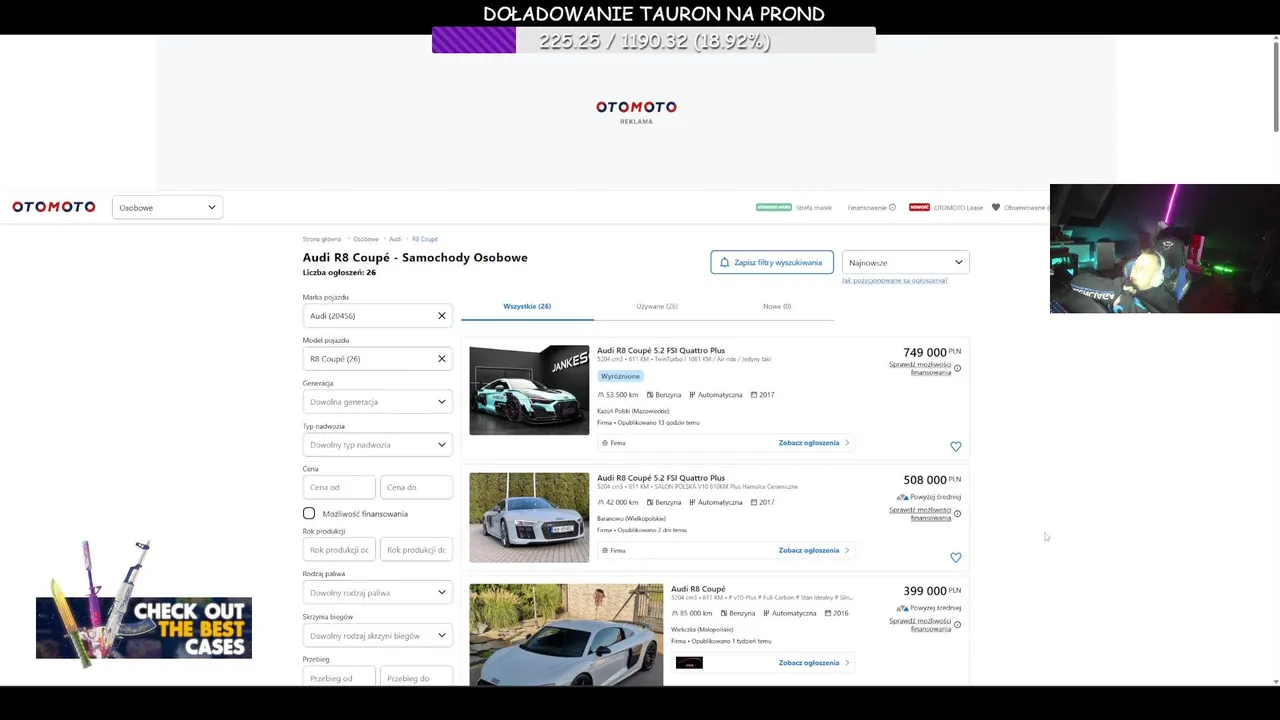Viewport: 1280px width, 720px height.
Task: Click Powyżej średniej price indicator for 508 000
Action: point(928,497)
